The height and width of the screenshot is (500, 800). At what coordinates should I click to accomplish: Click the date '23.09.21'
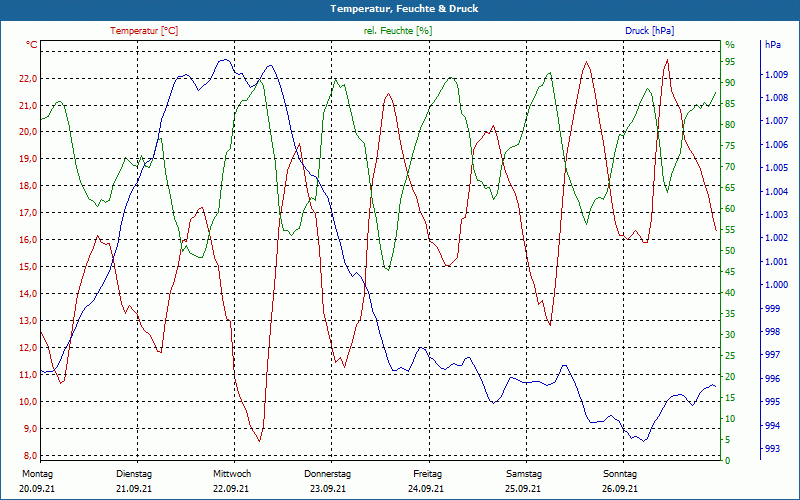[328, 489]
